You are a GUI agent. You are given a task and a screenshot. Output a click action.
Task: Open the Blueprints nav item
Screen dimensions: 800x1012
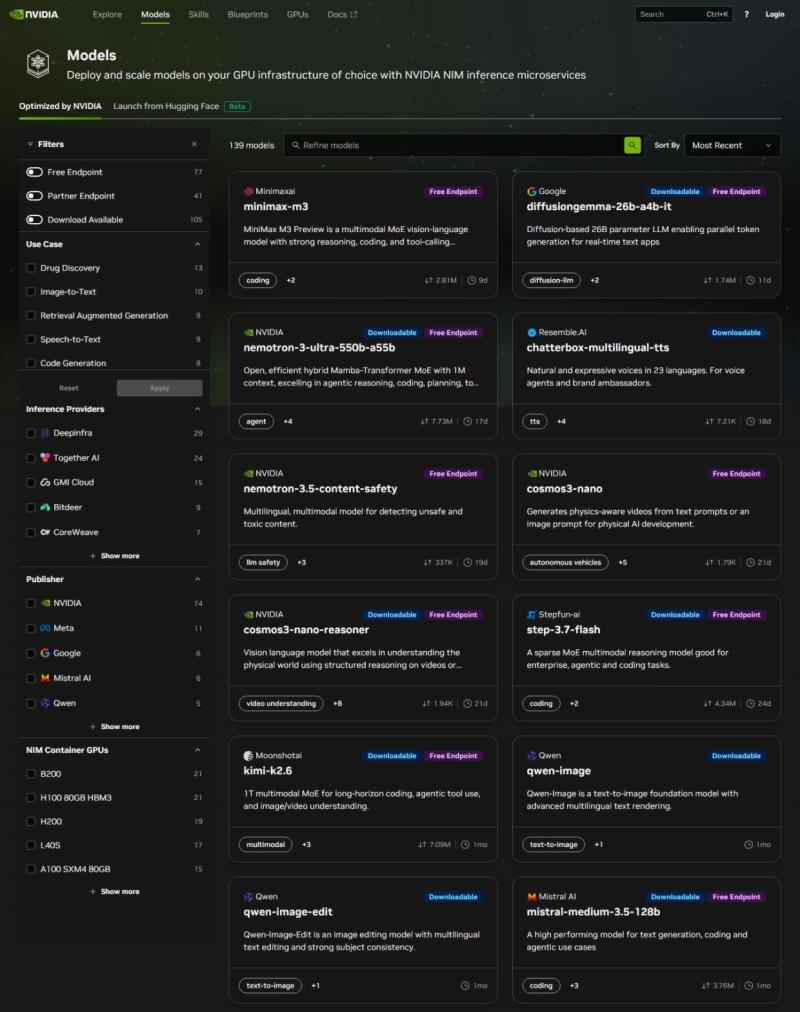point(248,14)
